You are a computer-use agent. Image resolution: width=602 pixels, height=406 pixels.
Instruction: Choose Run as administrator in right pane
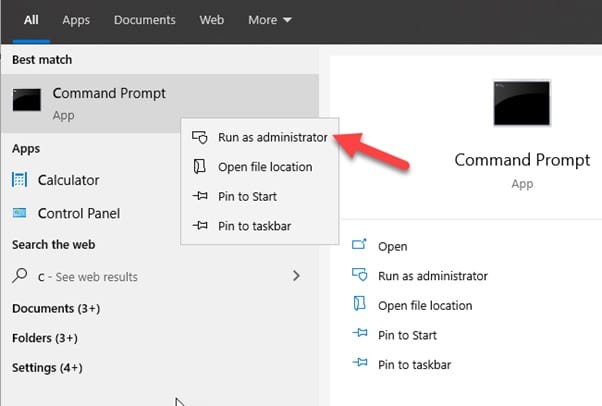point(433,276)
